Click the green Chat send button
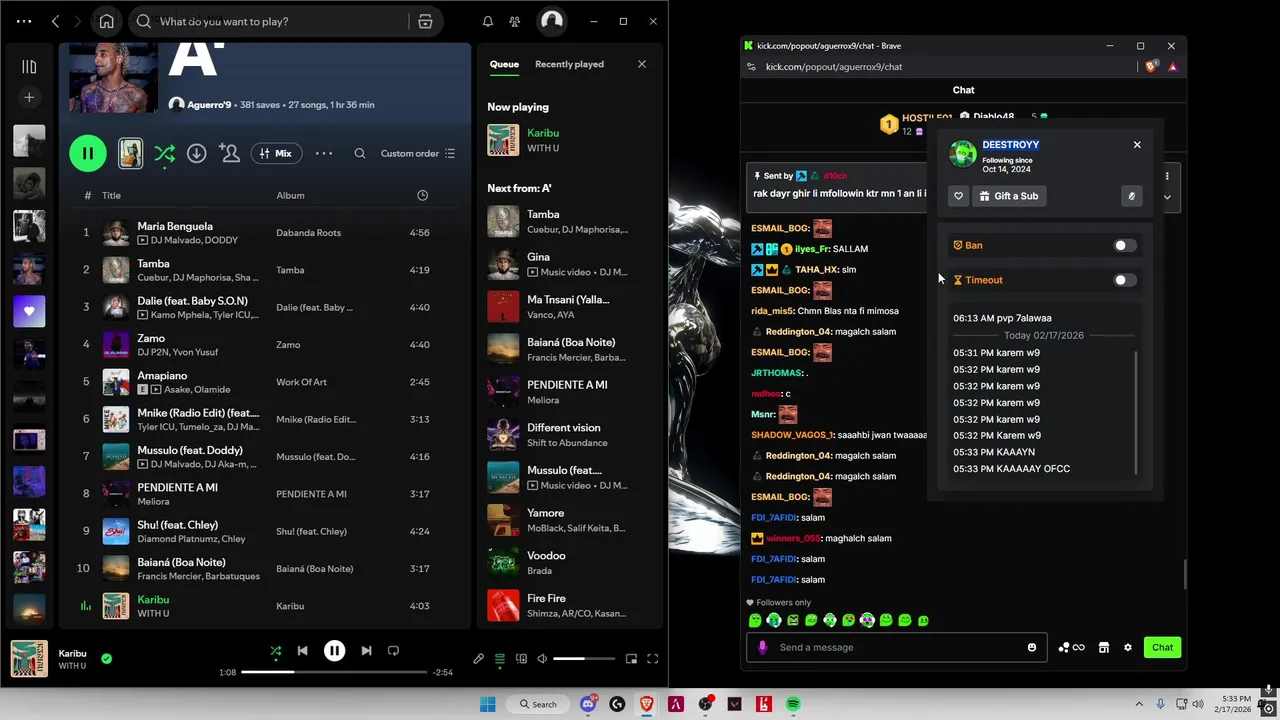1280x720 pixels. [1162, 647]
